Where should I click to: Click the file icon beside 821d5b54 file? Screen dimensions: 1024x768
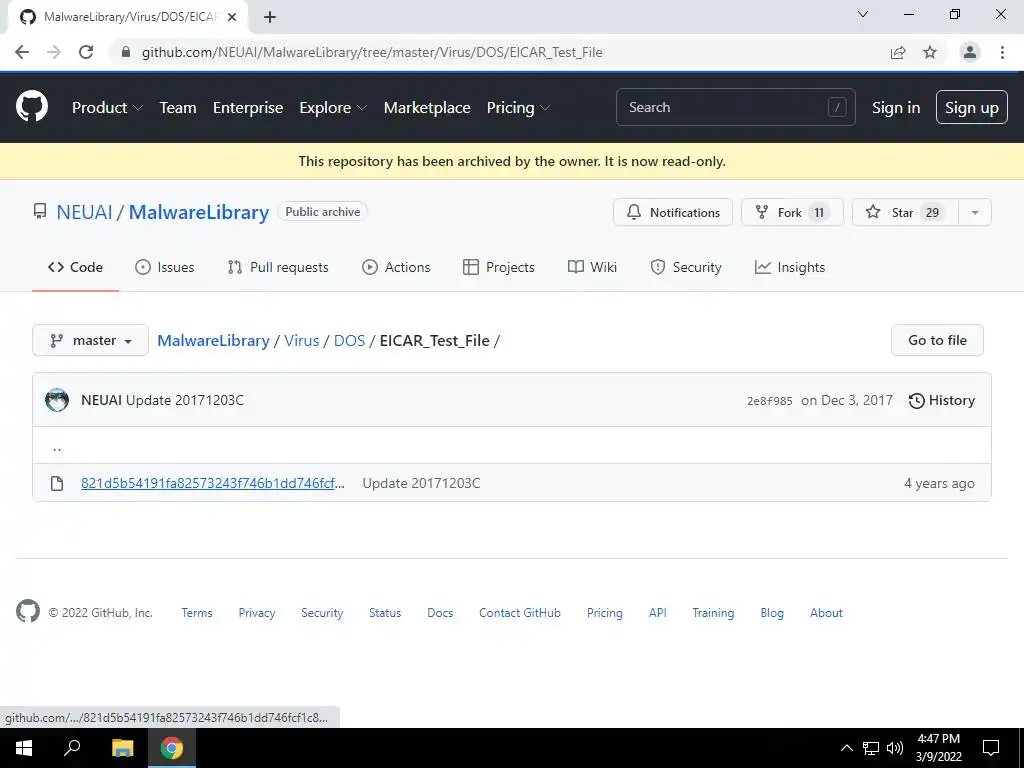[x=57, y=483]
